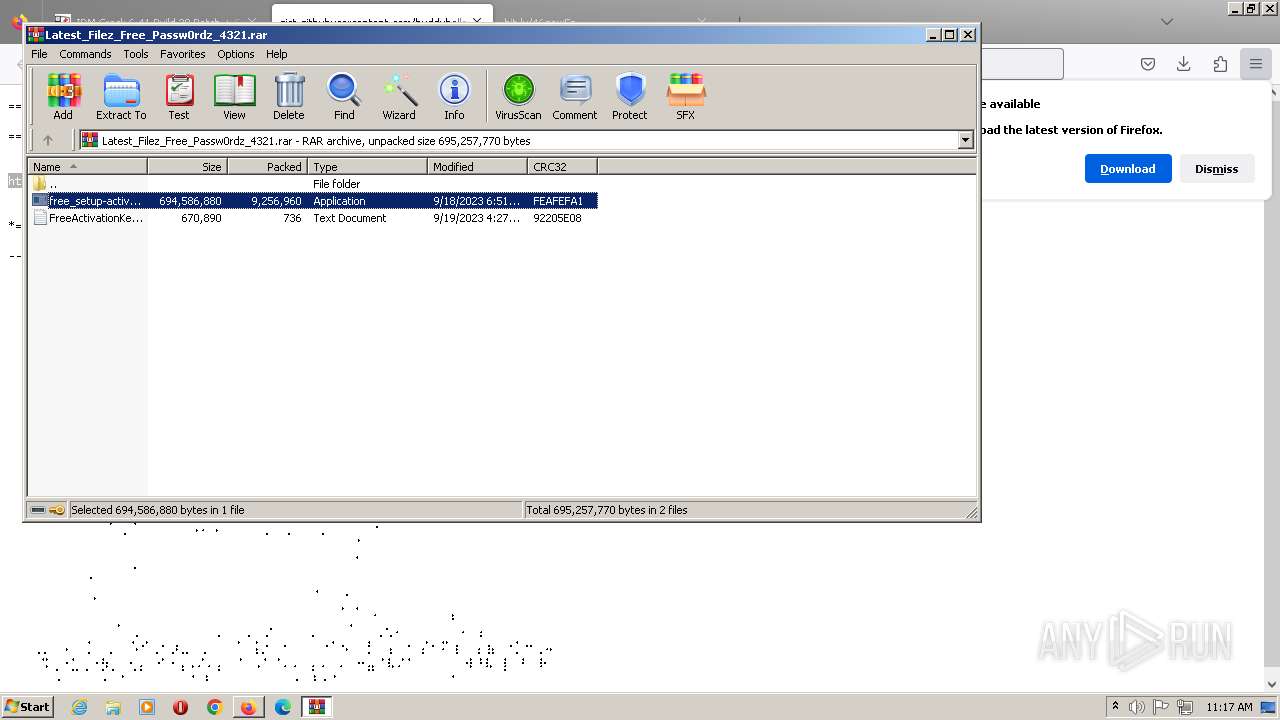The width and height of the screenshot is (1280, 720).
Task: Sort by the Packed column
Action: point(268,167)
